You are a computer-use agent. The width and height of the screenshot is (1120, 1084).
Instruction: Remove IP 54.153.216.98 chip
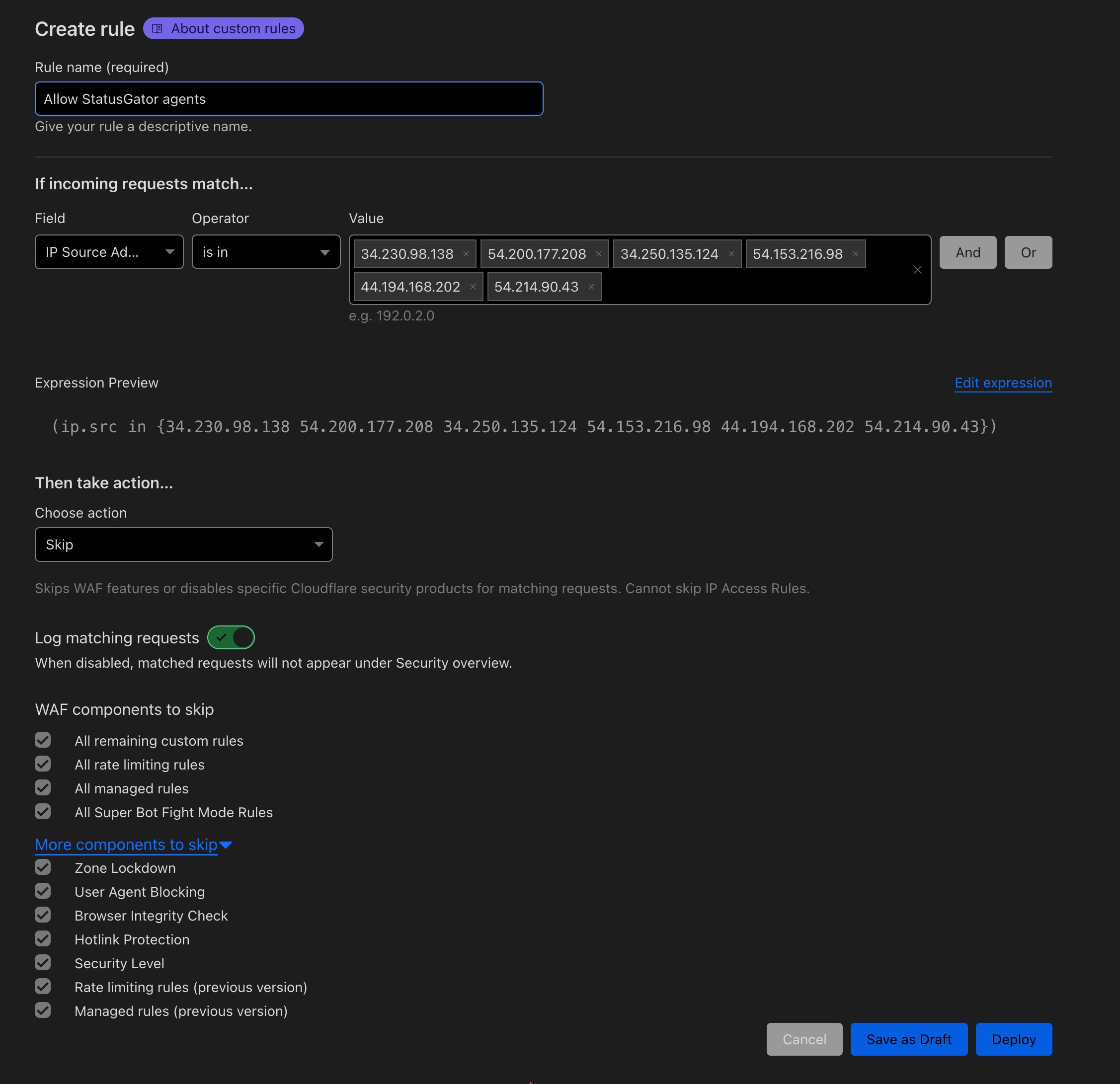pos(856,254)
